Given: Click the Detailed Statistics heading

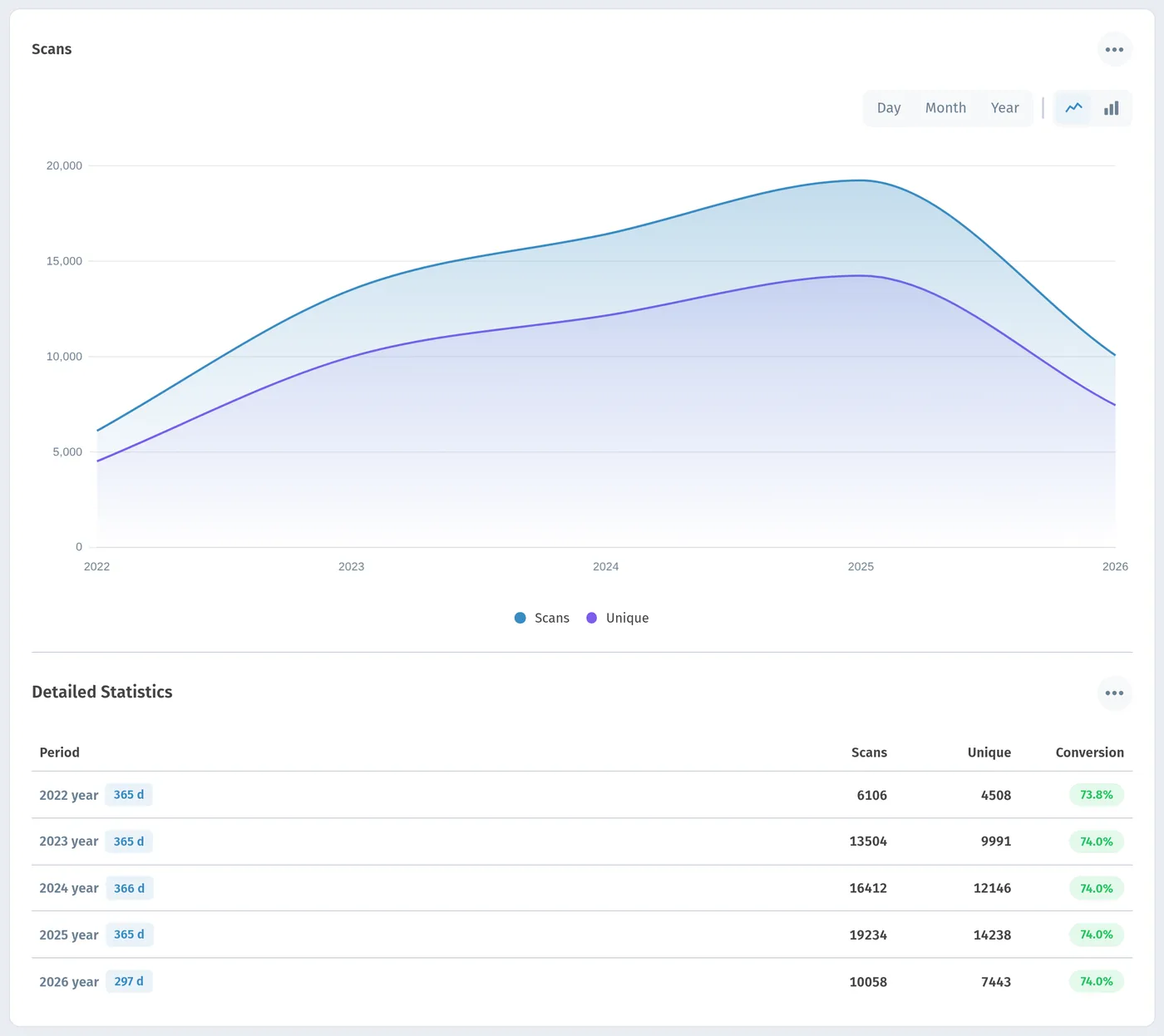Looking at the screenshot, I should pyautogui.click(x=102, y=692).
